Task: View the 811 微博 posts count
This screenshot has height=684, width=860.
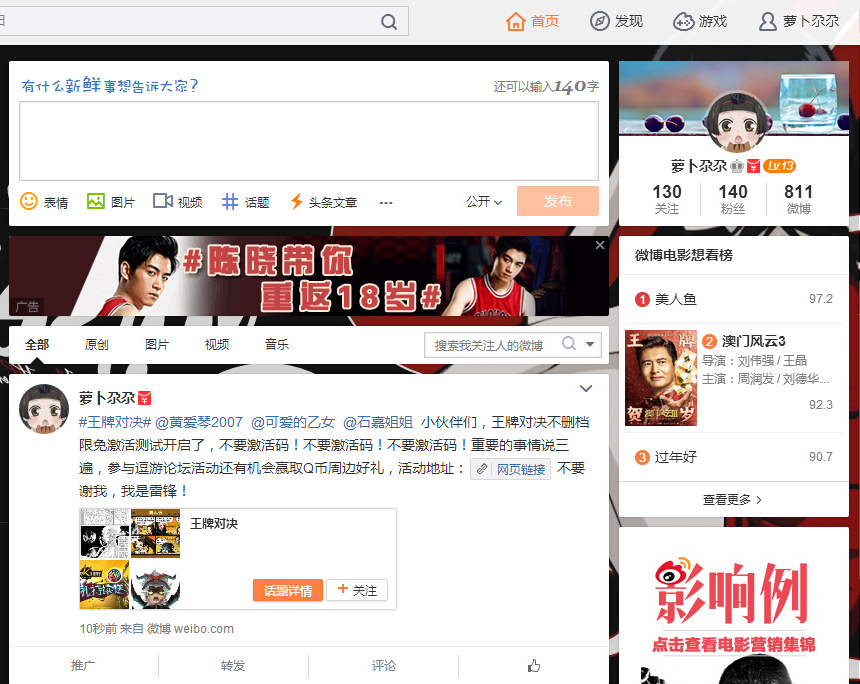Action: coord(798,199)
